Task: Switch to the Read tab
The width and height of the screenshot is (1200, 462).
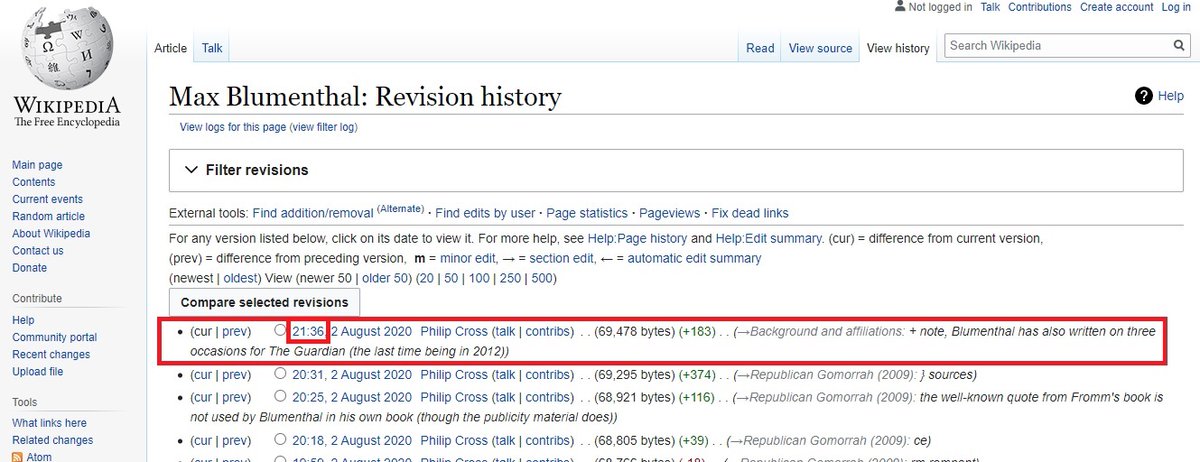Action: pyautogui.click(x=760, y=48)
